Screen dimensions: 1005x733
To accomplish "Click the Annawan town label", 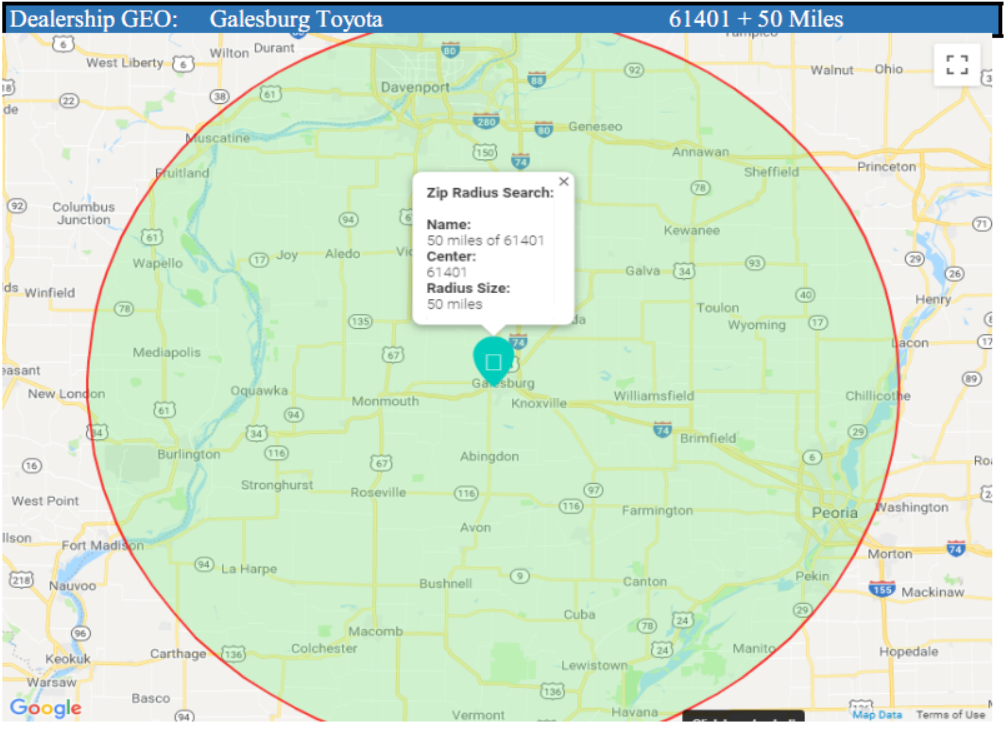I will [x=701, y=152].
